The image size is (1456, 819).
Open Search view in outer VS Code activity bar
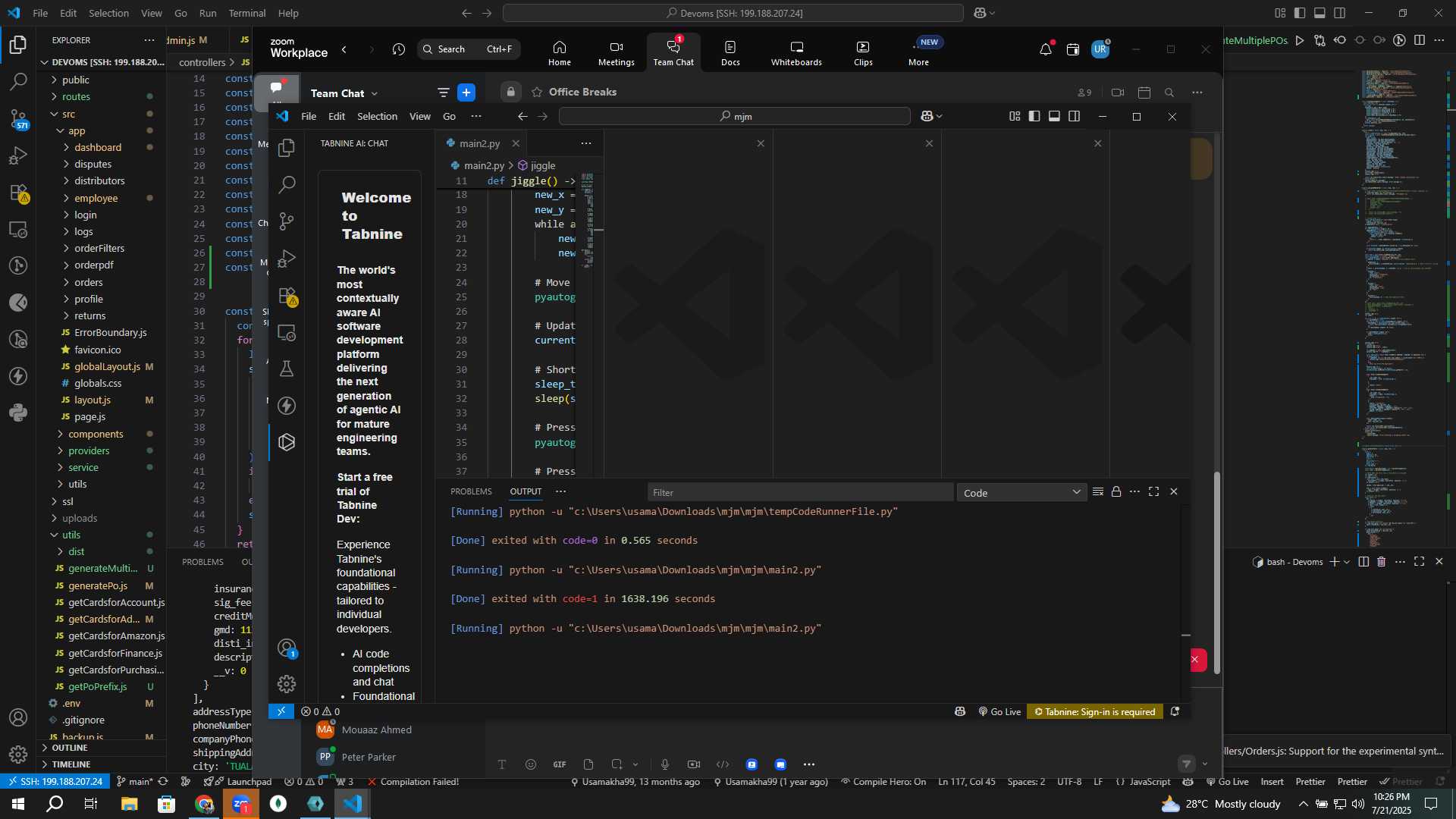coord(18,81)
